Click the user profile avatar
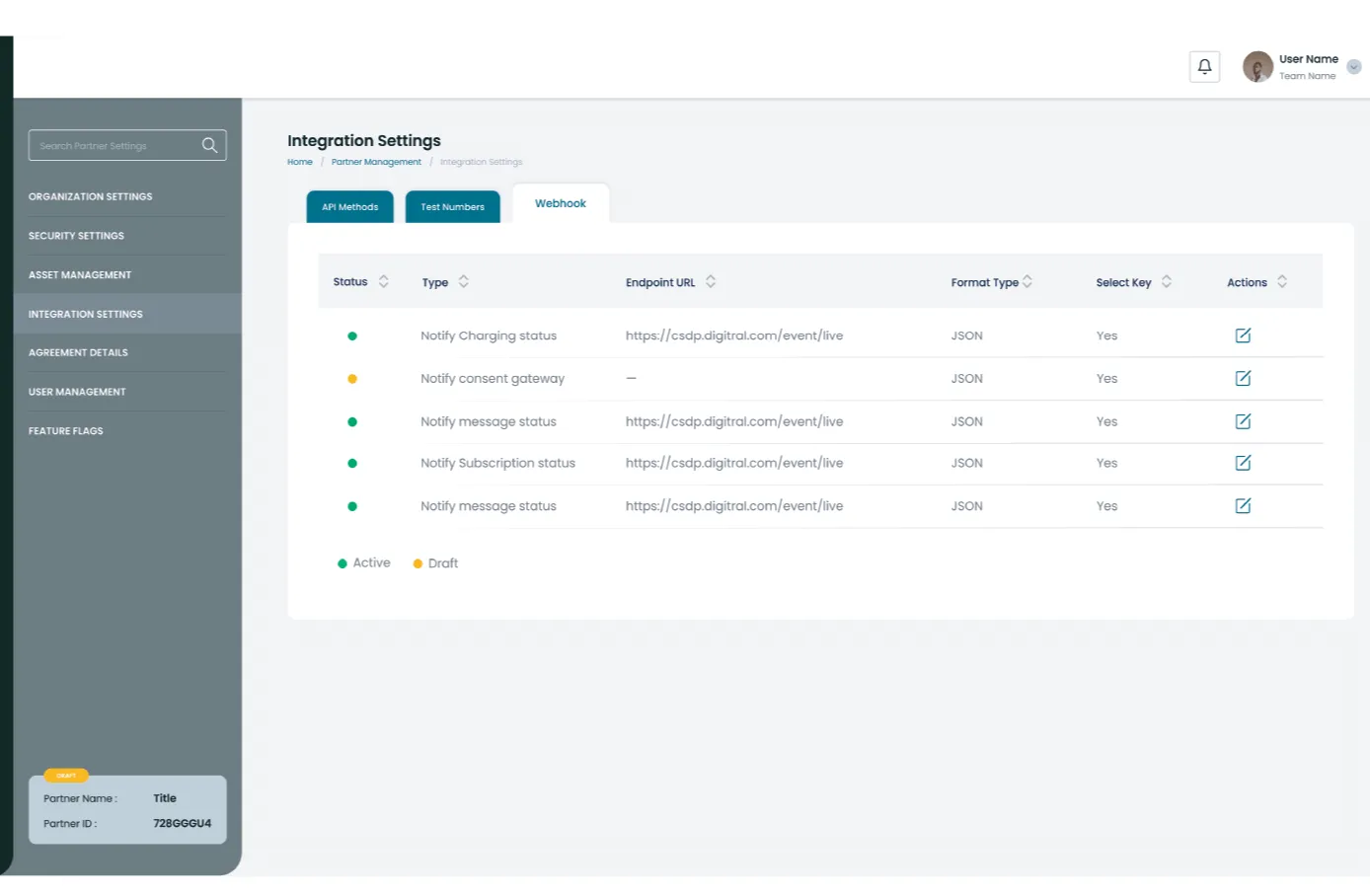 pos(1256,67)
